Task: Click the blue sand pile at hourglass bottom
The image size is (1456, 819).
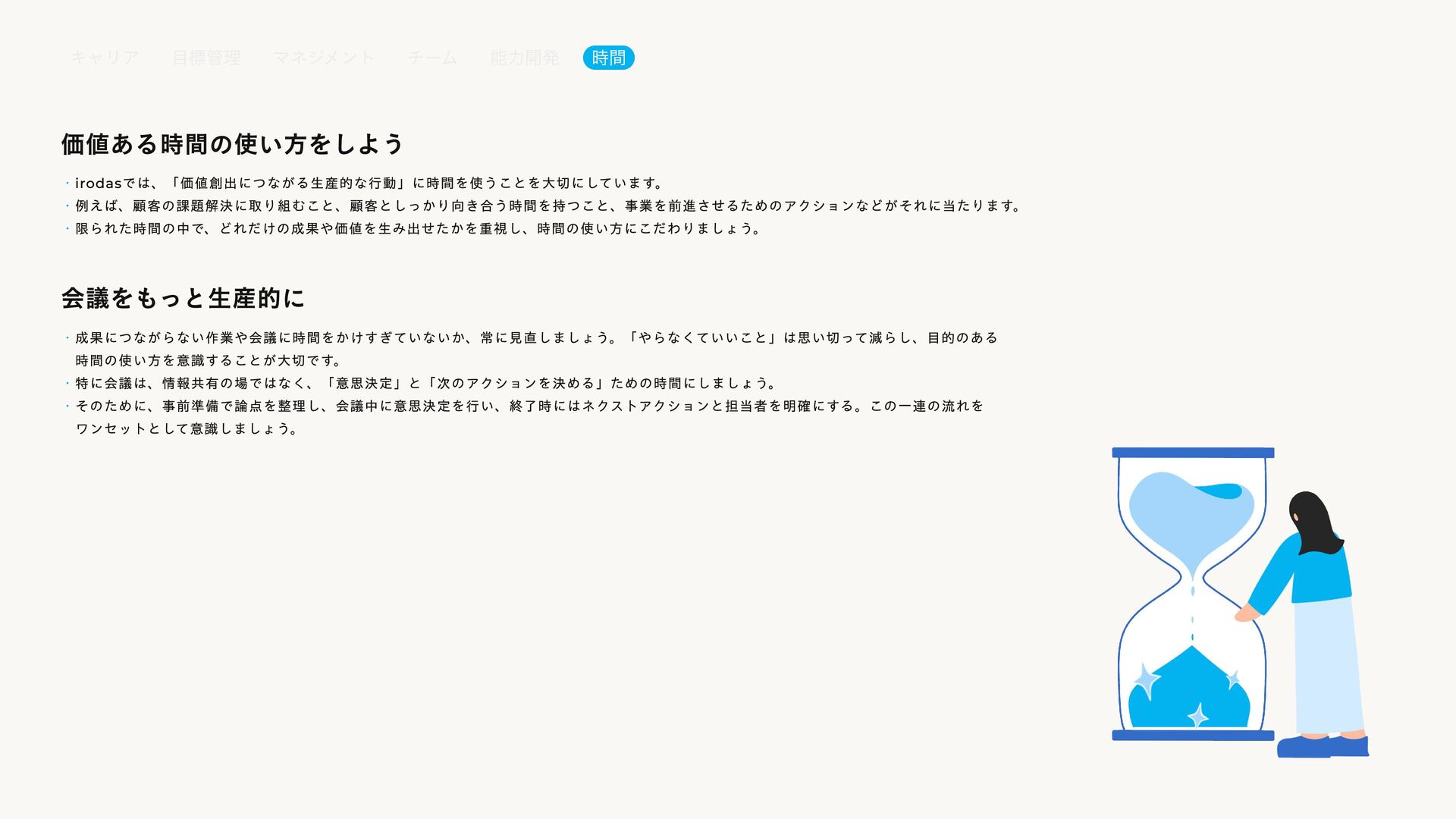Action: 1191,690
